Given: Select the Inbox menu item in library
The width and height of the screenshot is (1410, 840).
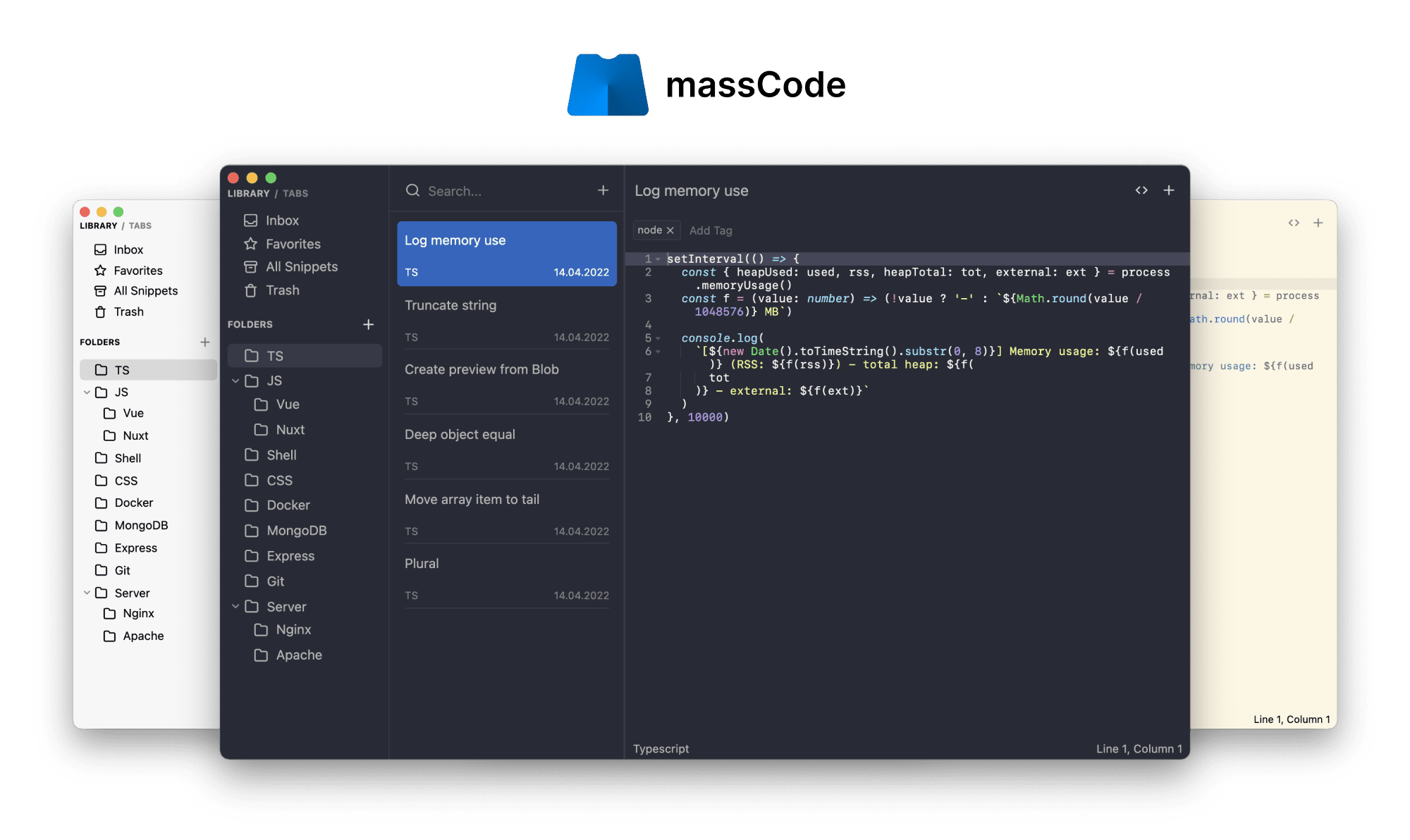Looking at the screenshot, I should [x=281, y=220].
